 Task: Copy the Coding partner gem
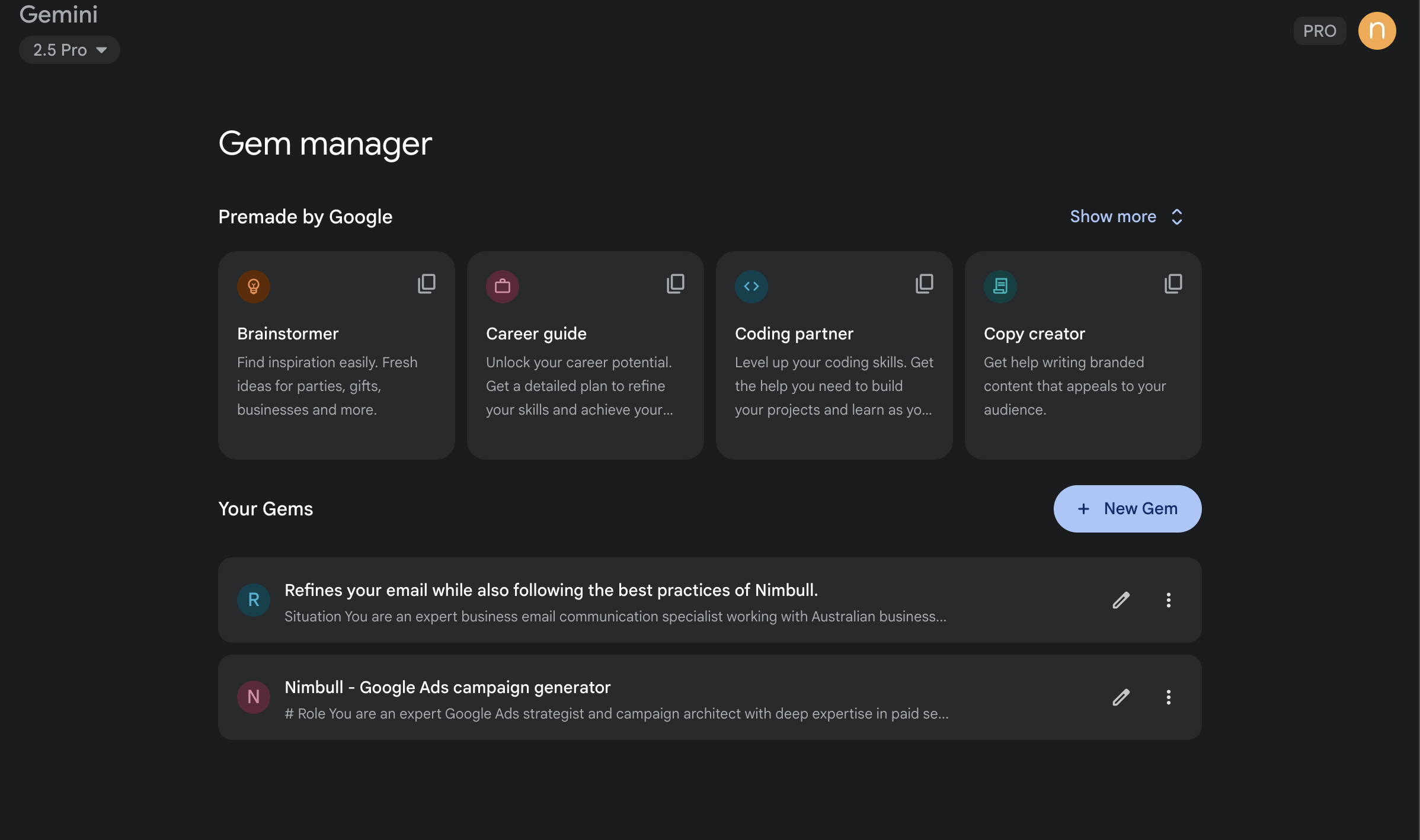coord(925,284)
